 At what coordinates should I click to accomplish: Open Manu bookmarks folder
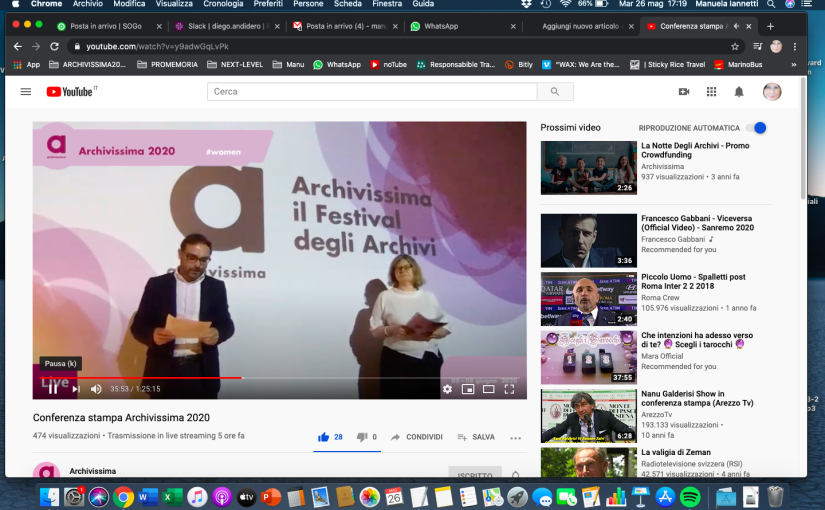[x=288, y=65]
